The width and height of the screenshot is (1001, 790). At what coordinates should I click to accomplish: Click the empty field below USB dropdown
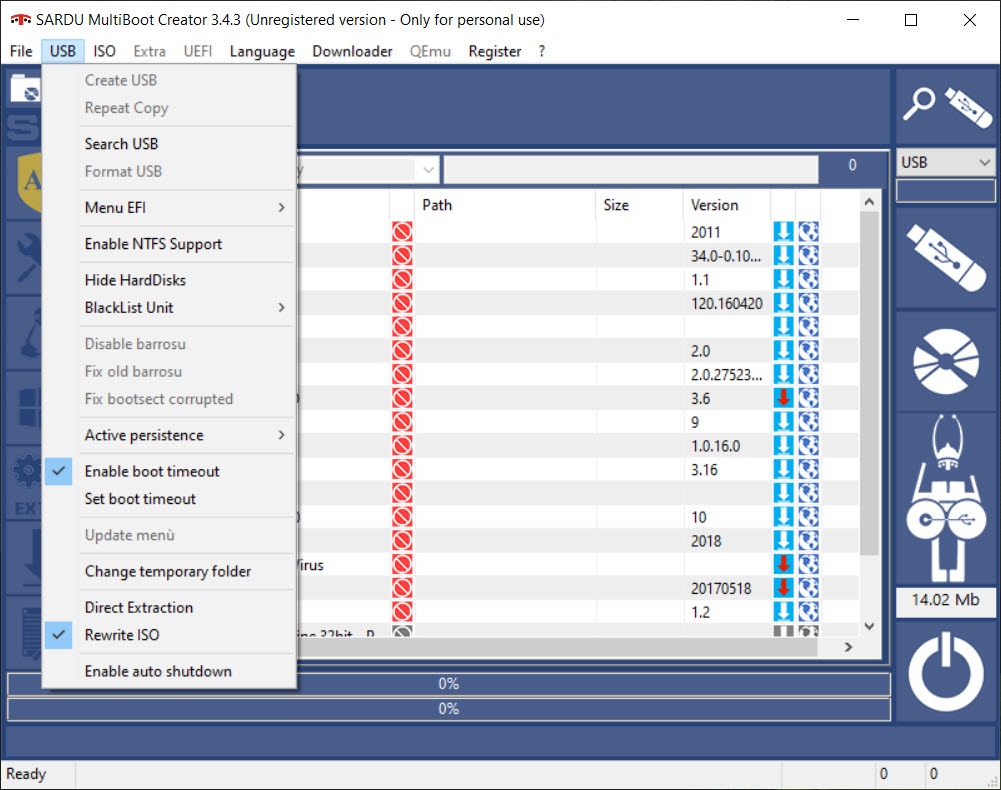coord(945,191)
